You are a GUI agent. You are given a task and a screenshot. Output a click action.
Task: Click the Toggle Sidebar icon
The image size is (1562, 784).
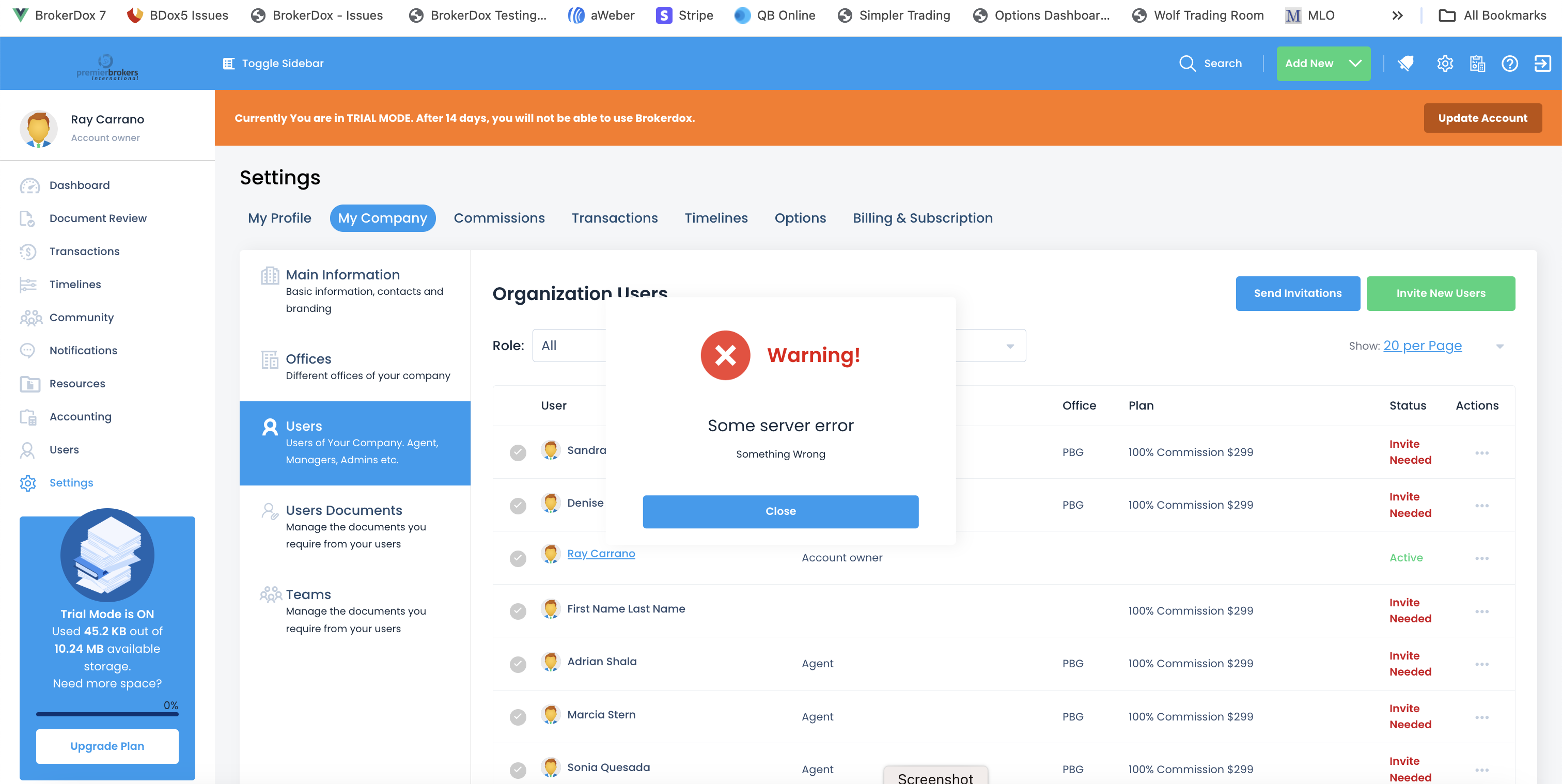point(229,64)
